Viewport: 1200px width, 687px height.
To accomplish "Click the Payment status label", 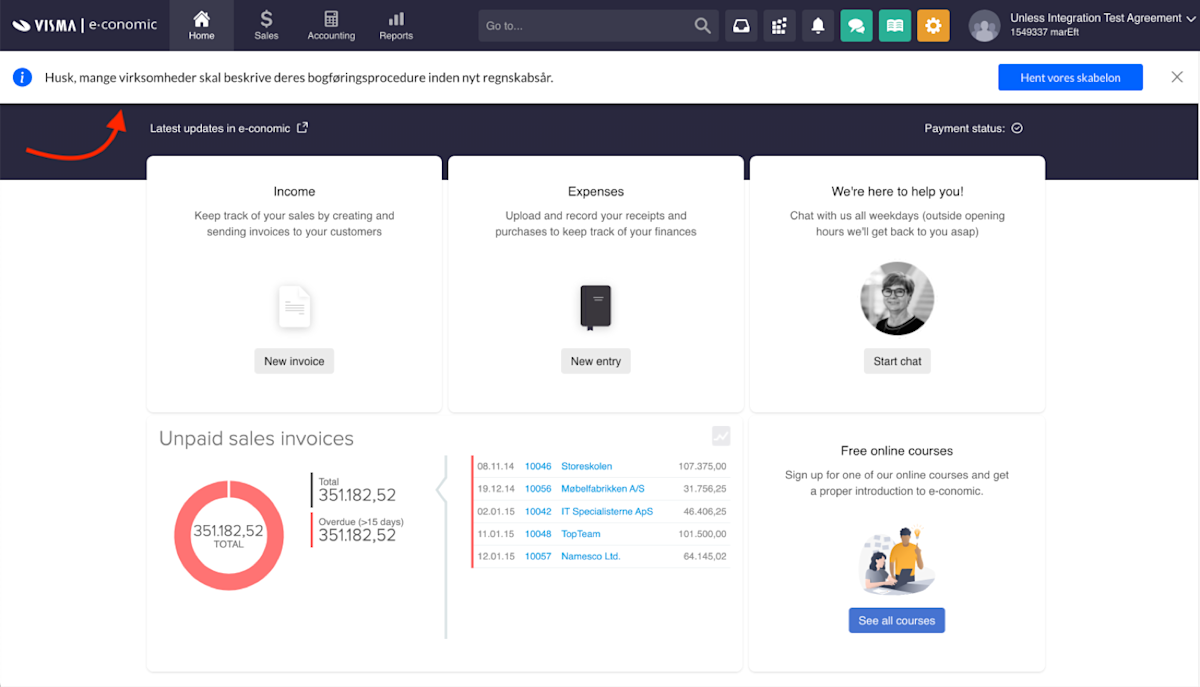I will (965, 128).
